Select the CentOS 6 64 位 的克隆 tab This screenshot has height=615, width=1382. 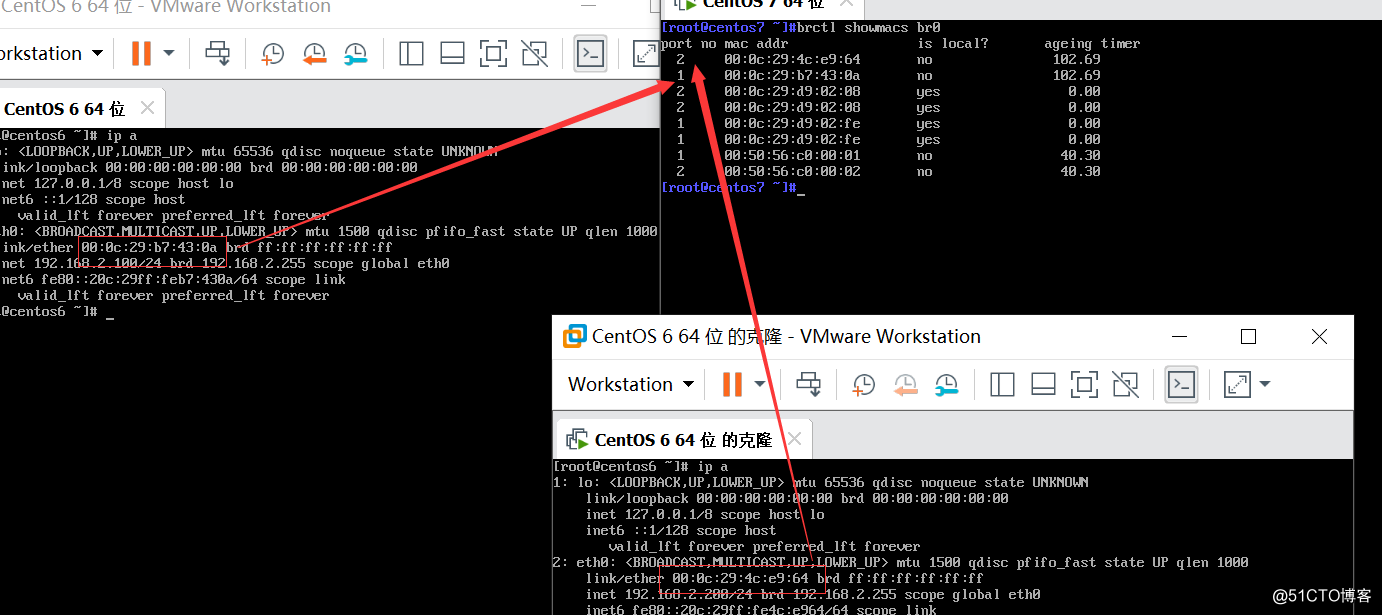pos(682,439)
